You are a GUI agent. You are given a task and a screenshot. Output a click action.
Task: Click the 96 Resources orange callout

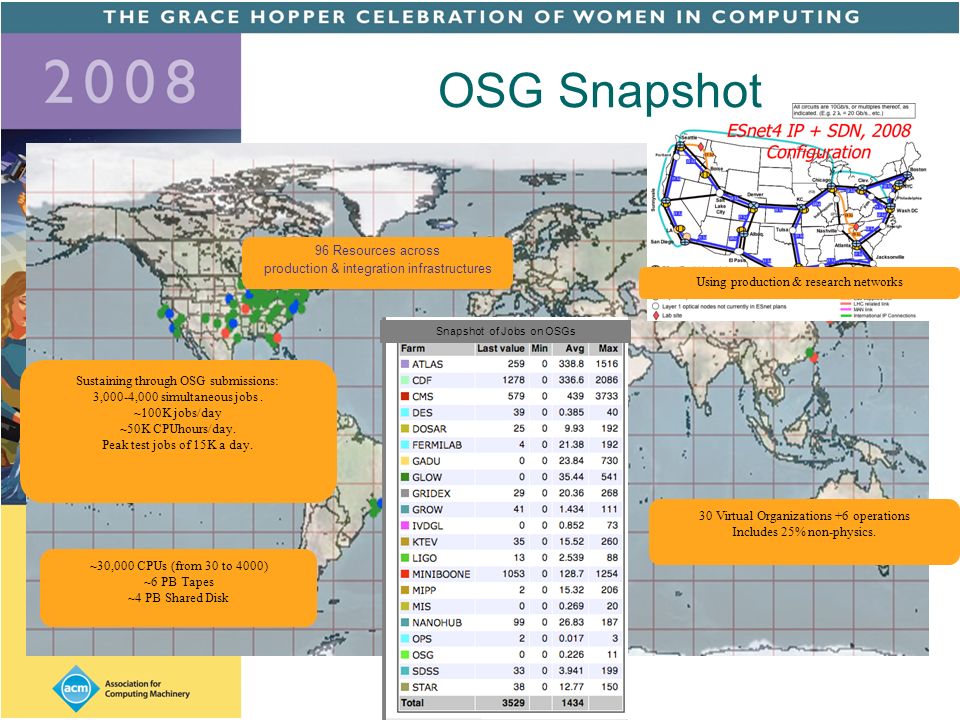377,262
